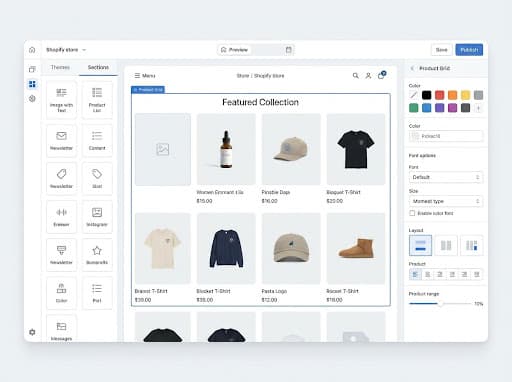Viewport: 512px width, 382px height.
Task: Open the hamburger Menu in the store preview
Action: [x=145, y=76]
